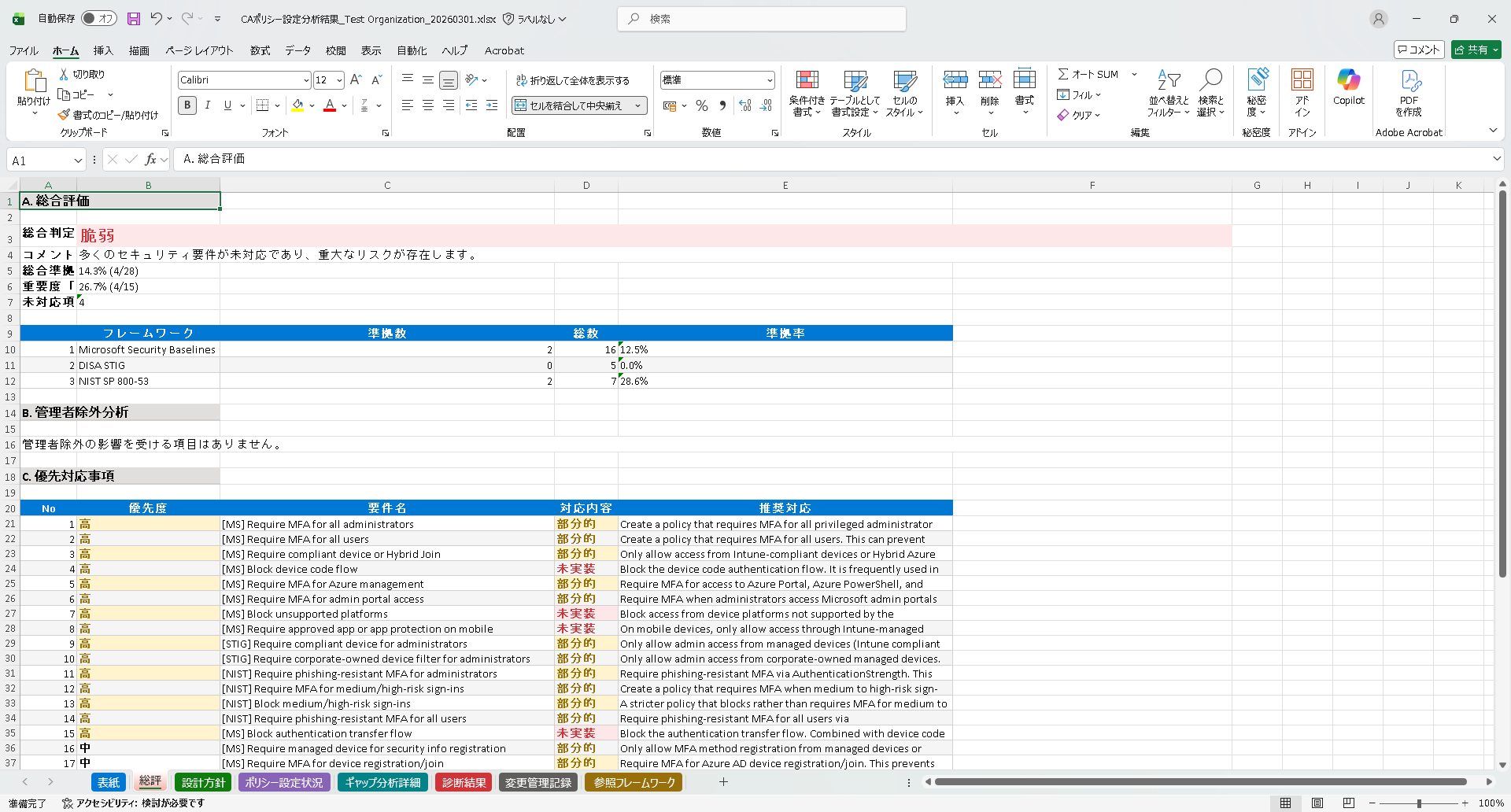Open the 標準 number format dropdown
Viewport: 1511px width, 812px height.
(769, 79)
